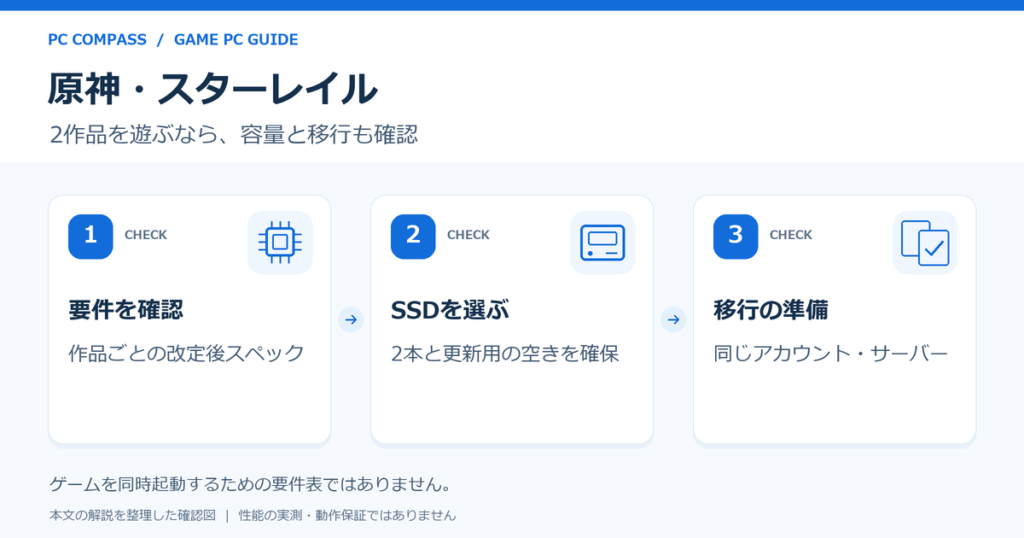Click the text 同じアカウント・サーバー
Screen dimensions: 1024x538
(x=830, y=353)
